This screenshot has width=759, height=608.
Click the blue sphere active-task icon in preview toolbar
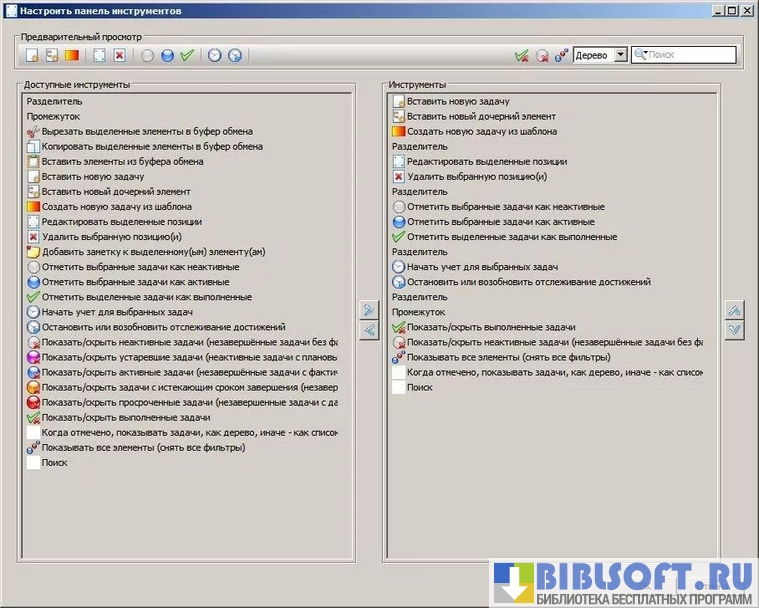[167, 56]
